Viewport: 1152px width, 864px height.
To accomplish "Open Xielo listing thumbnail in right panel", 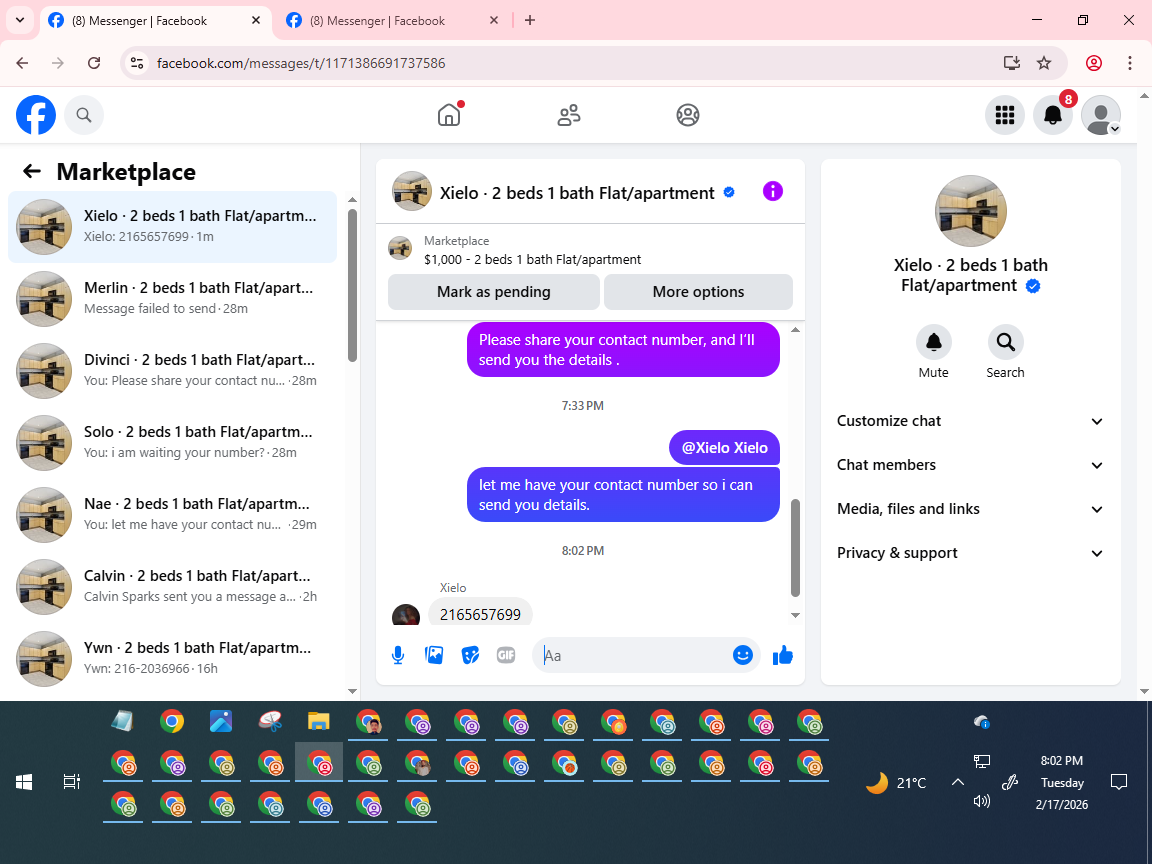I will coord(971,211).
